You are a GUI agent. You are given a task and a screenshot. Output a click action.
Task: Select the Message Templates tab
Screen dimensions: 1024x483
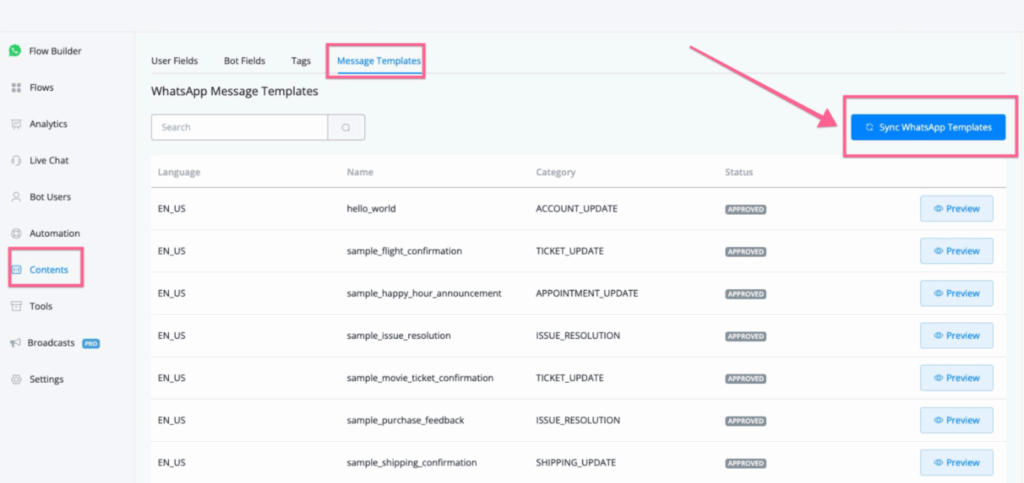(378, 61)
